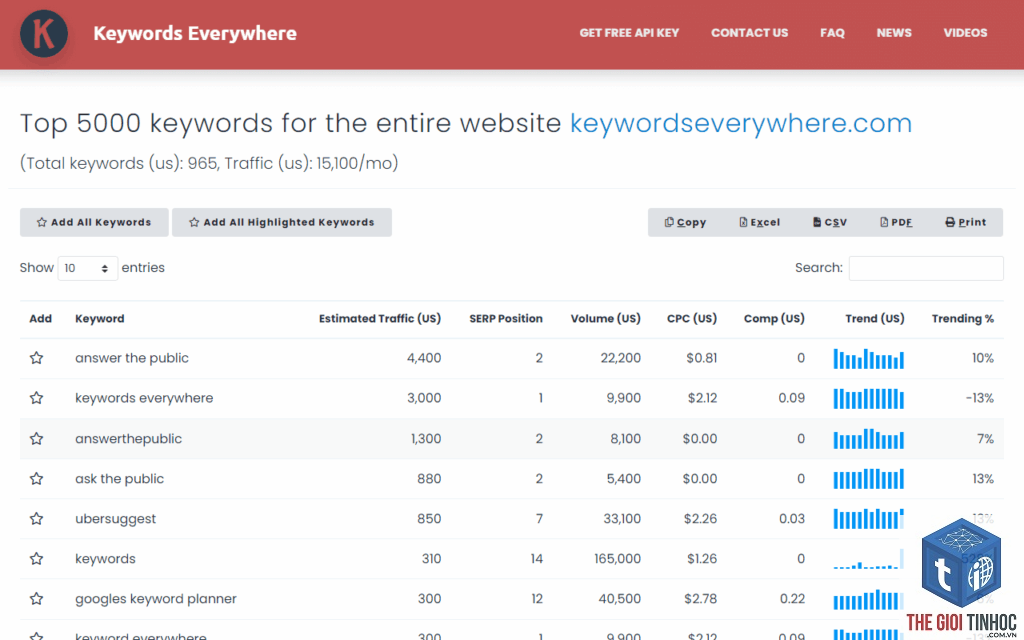Click the 22,200 volume value
1024x640 pixels.
620,358
